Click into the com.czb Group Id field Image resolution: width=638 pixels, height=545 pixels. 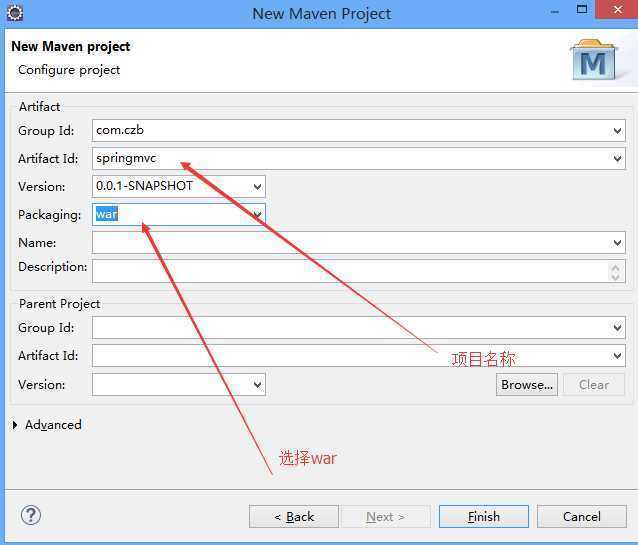pyautogui.click(x=358, y=131)
